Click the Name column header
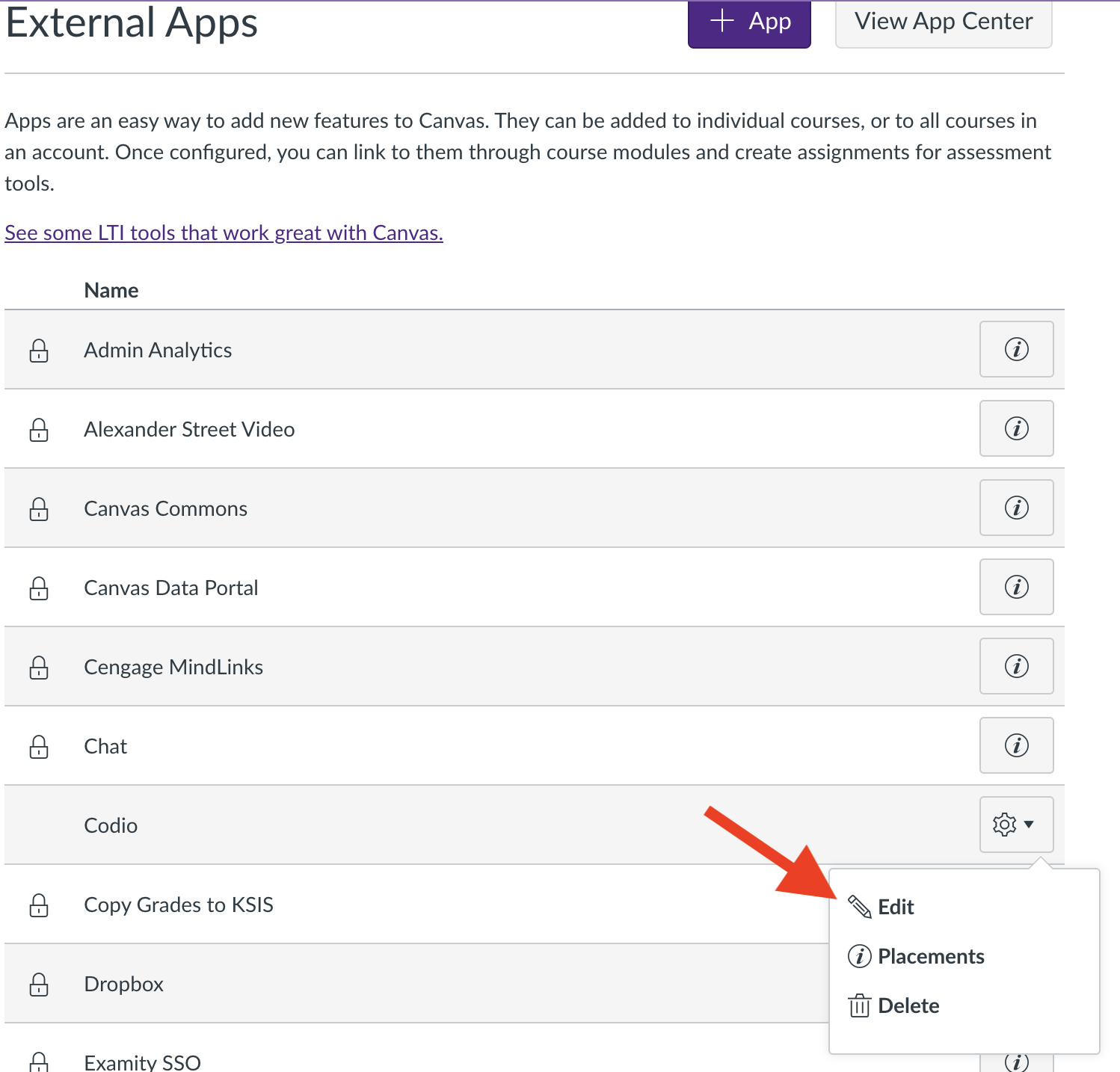The image size is (1120, 1072). 111,290
